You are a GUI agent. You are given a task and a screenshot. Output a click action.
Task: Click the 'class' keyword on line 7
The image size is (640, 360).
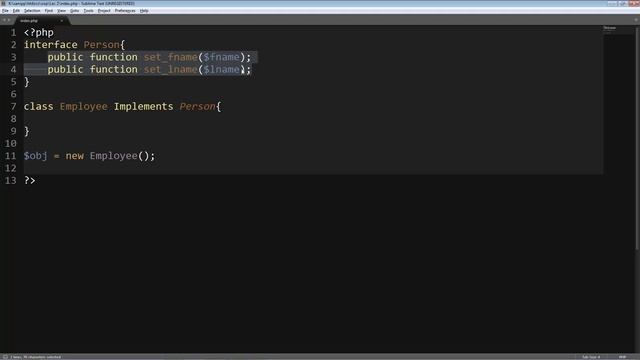pos(38,107)
